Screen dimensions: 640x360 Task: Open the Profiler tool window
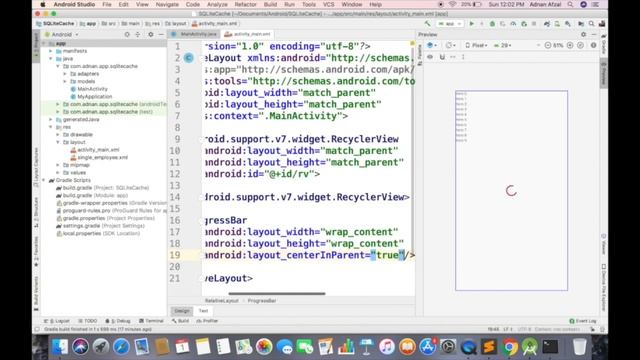(207, 321)
